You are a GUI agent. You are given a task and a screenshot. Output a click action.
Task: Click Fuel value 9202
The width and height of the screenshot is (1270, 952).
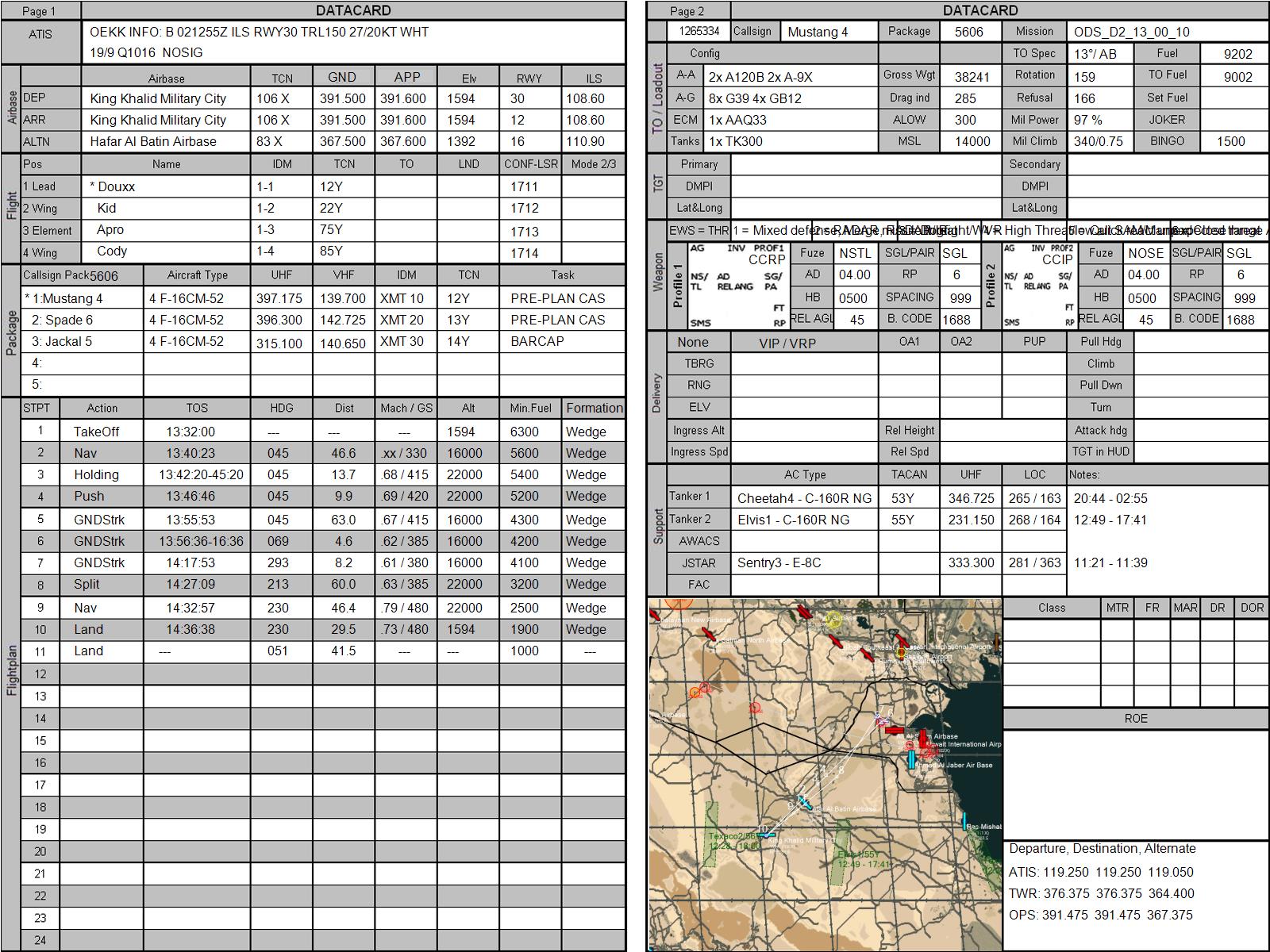[1238, 54]
